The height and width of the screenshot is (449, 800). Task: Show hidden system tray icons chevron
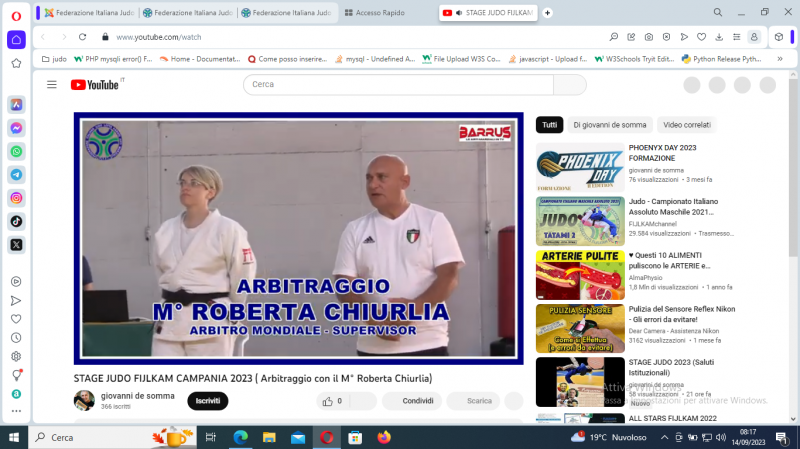pos(664,437)
